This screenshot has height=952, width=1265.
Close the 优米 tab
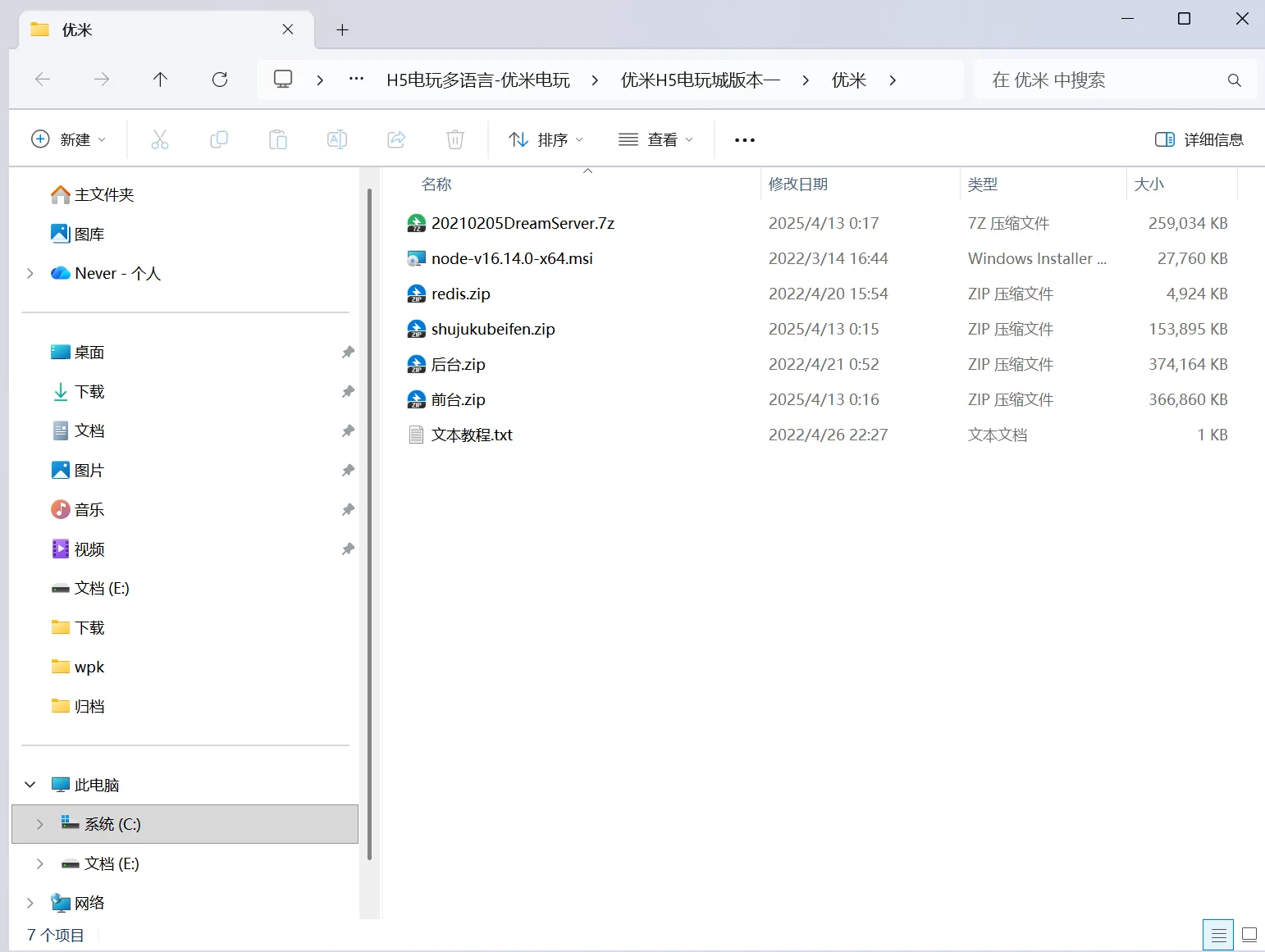pos(288,30)
